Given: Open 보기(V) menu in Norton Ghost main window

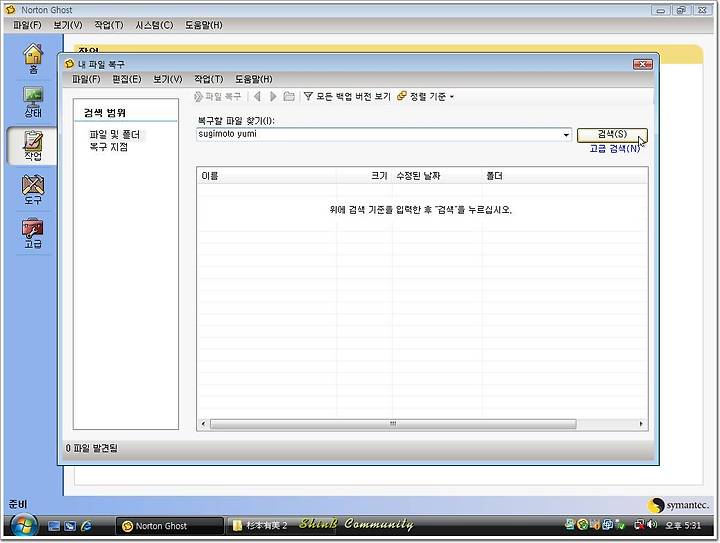Looking at the screenshot, I should point(68,25).
